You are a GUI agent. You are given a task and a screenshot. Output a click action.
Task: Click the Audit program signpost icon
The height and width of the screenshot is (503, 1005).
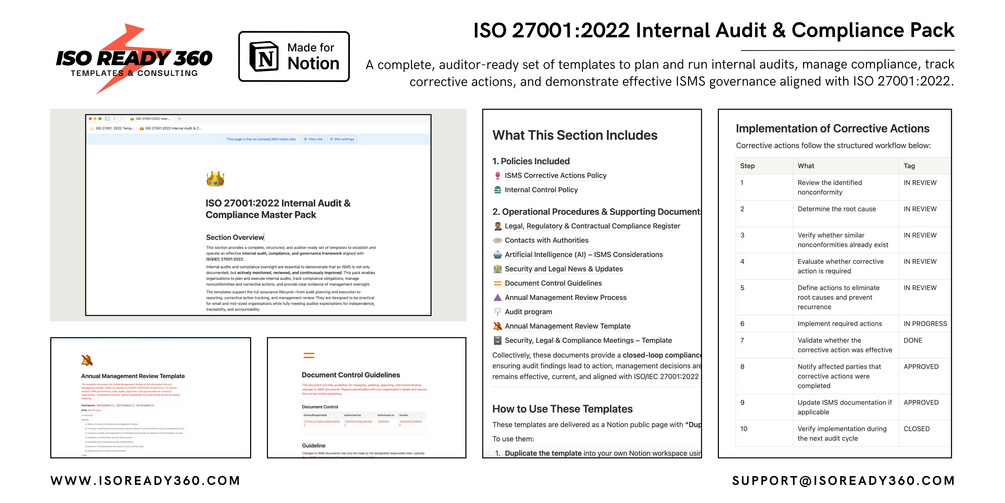coord(497,312)
